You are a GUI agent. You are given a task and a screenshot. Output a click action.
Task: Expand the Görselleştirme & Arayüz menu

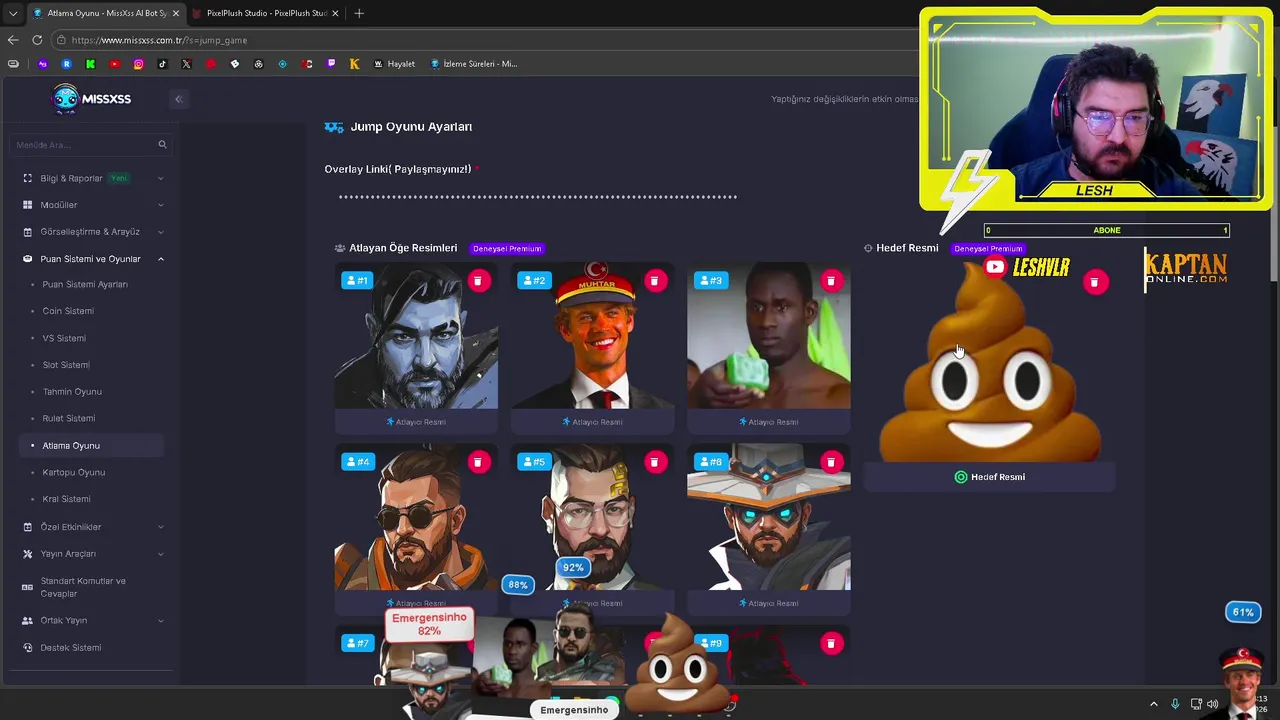93,232
